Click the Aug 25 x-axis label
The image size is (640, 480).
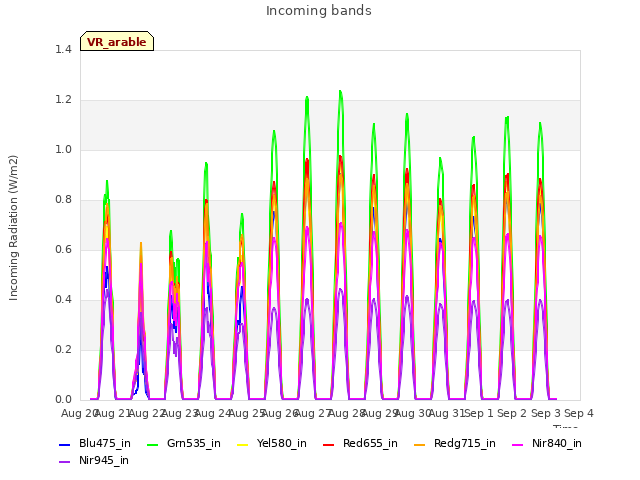click(x=246, y=413)
